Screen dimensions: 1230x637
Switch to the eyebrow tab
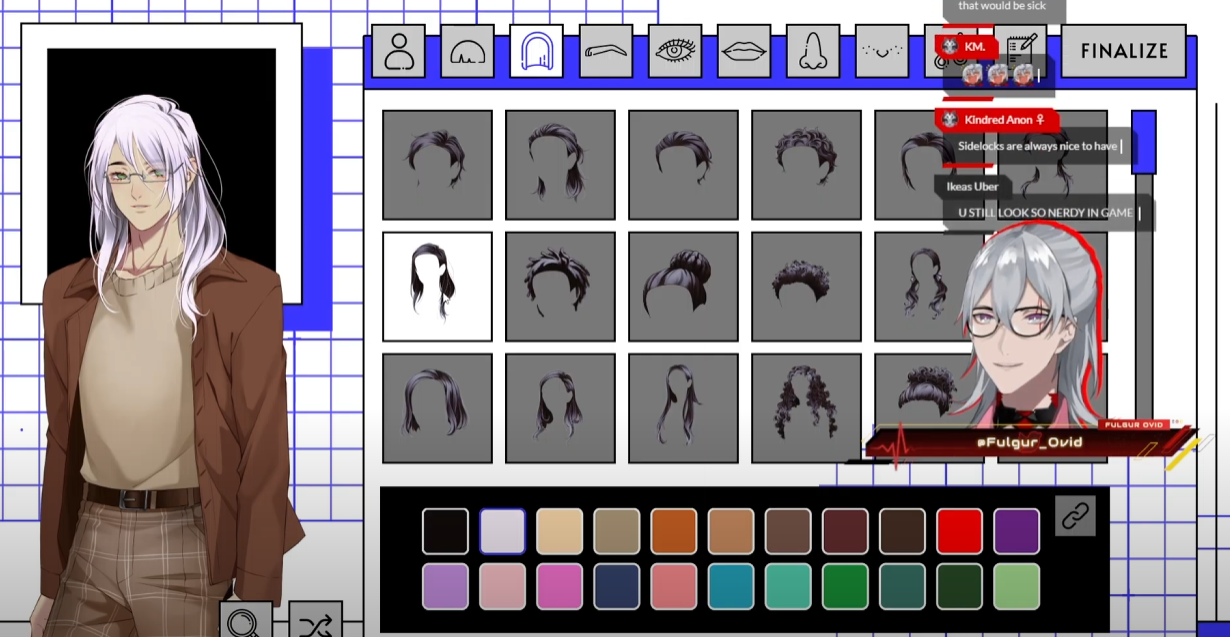605,51
